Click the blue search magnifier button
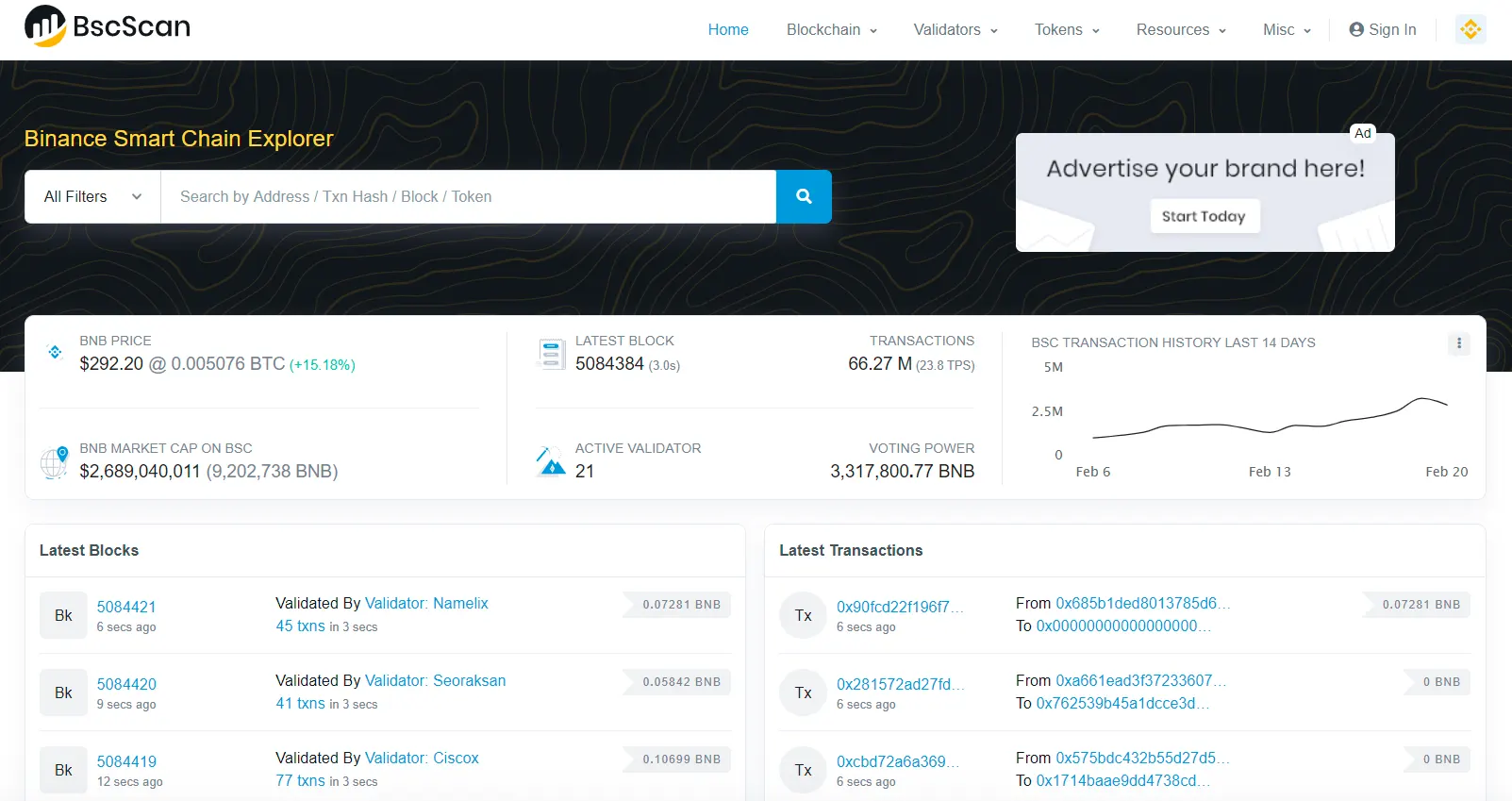The width and height of the screenshot is (1512, 801). pyautogui.click(x=804, y=196)
